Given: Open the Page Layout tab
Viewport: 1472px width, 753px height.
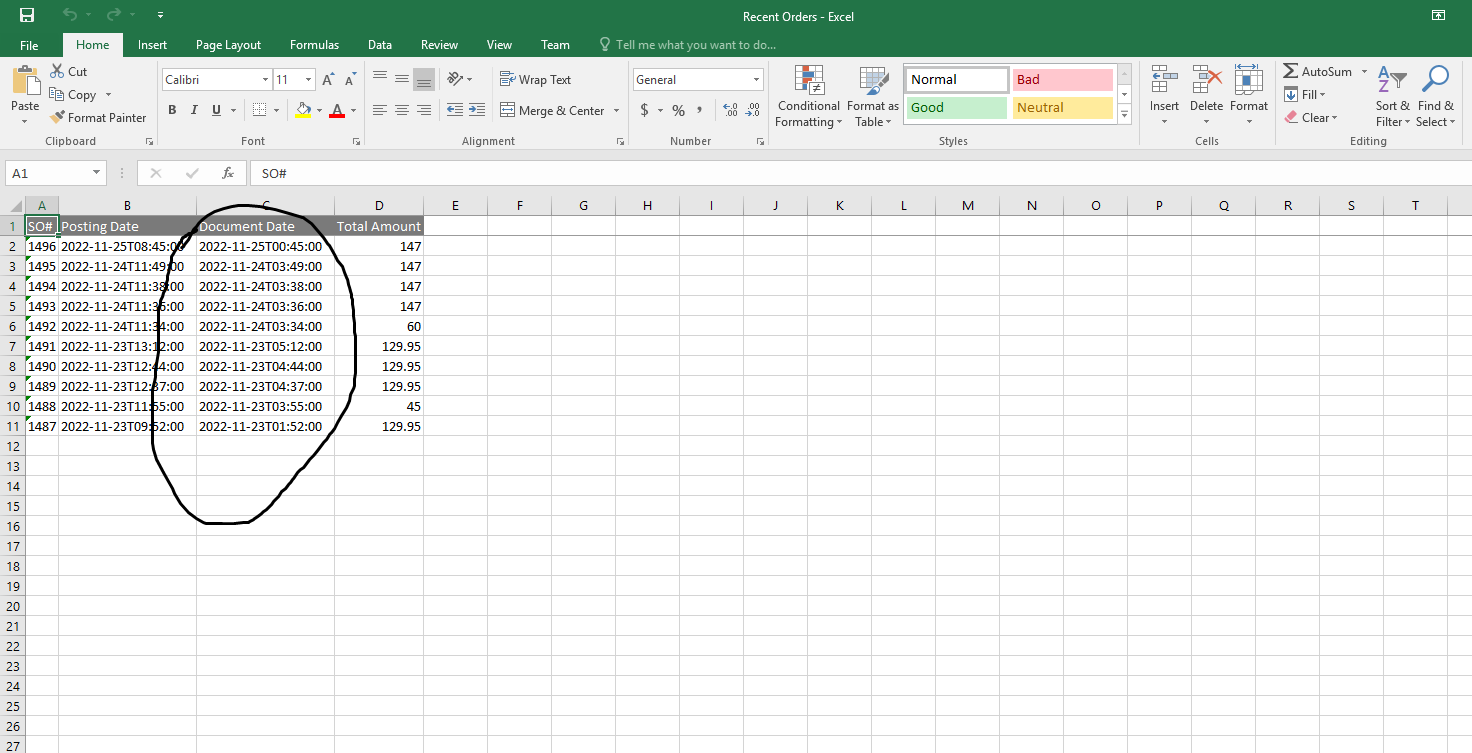Looking at the screenshot, I should pos(228,45).
